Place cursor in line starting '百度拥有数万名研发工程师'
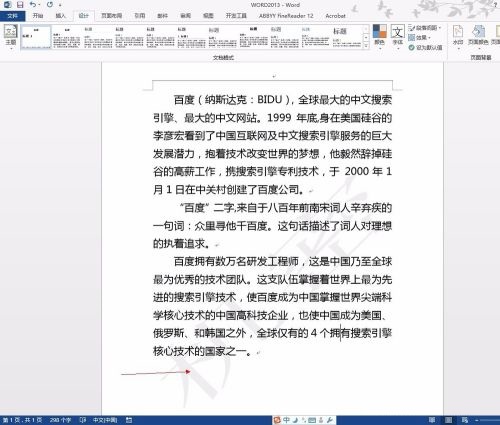 pos(282,262)
